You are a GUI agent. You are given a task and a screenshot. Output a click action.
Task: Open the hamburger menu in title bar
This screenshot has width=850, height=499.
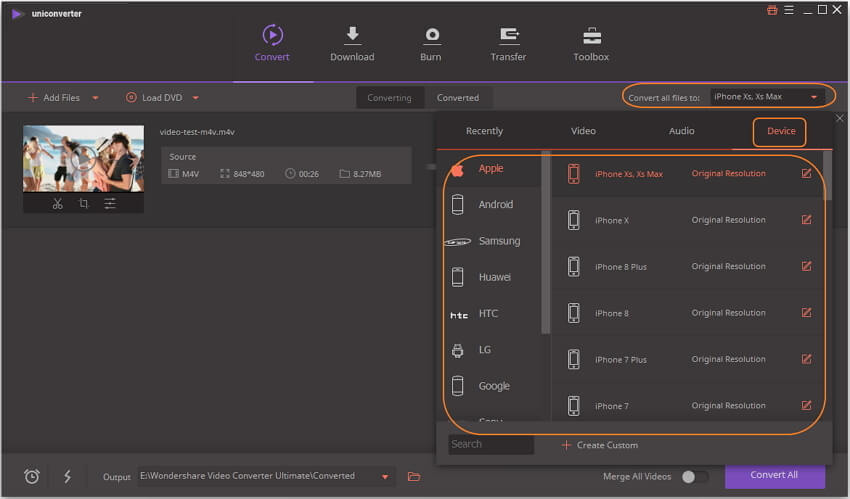[x=789, y=10]
